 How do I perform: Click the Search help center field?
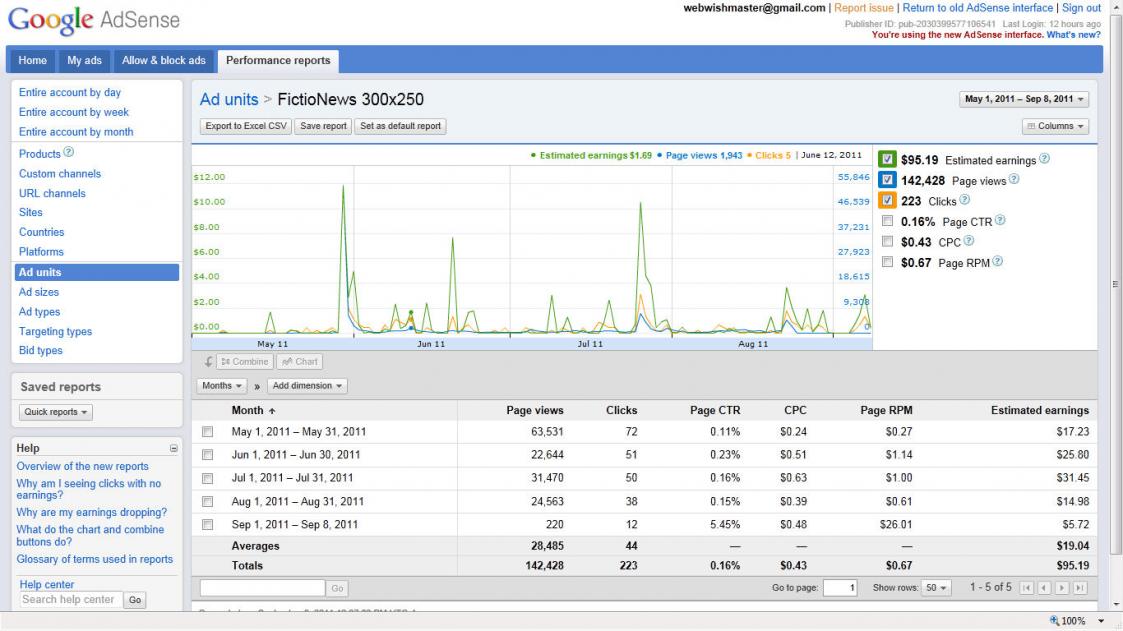[70, 600]
